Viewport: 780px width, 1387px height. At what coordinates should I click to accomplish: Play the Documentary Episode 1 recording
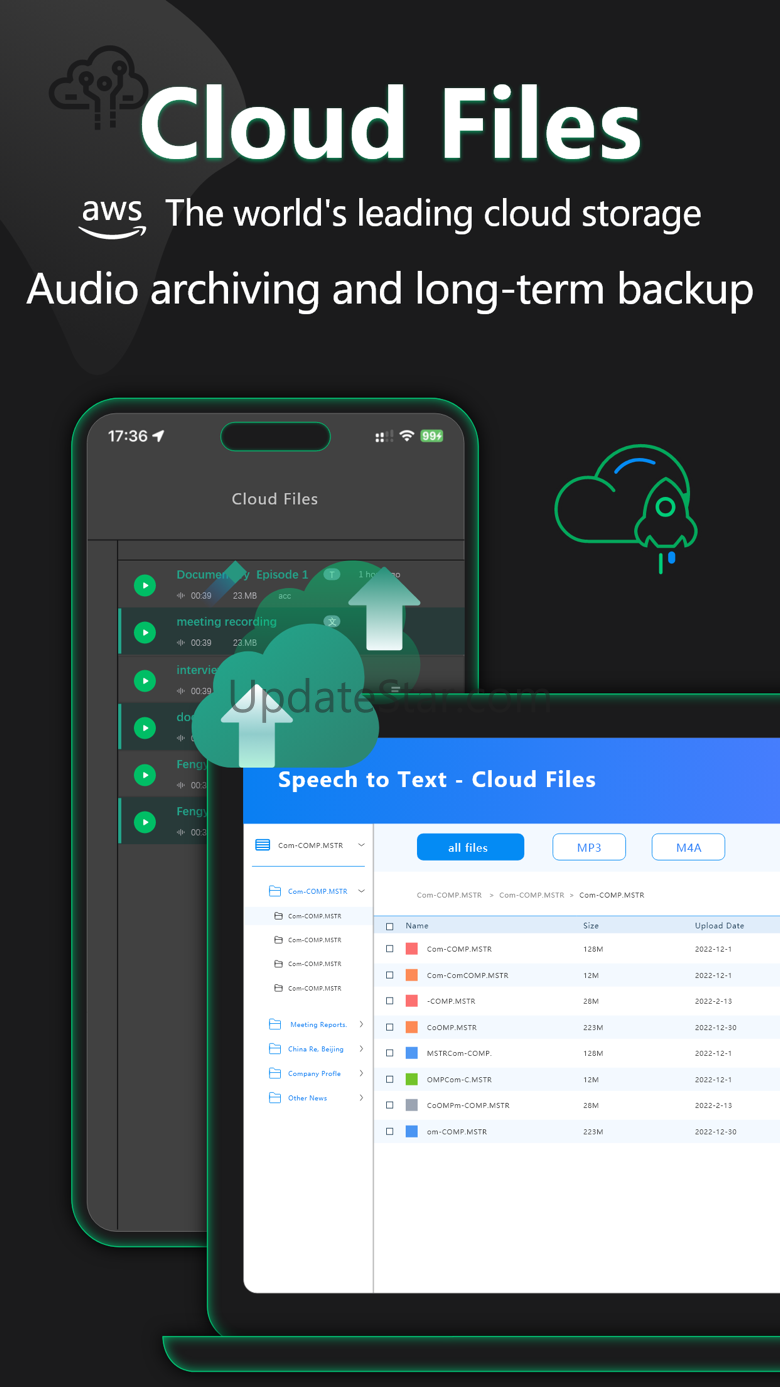pos(145,585)
